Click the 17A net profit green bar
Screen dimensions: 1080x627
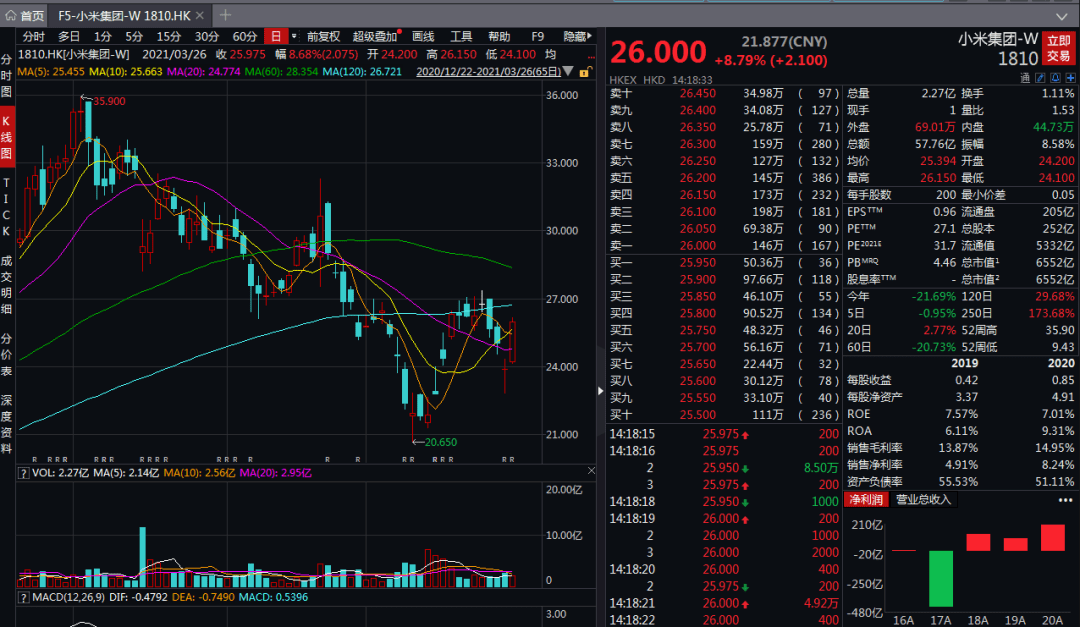click(x=941, y=578)
